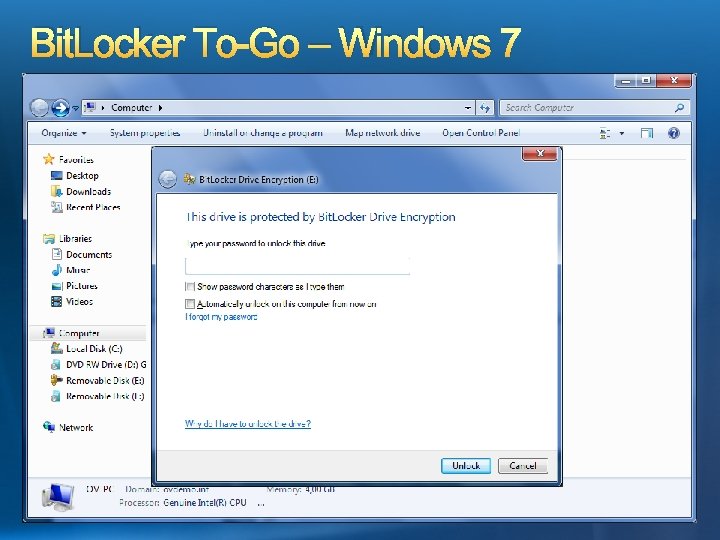Expand the arrow after Computer in address bar
The image size is (720, 540).
pyautogui.click(x=160, y=108)
